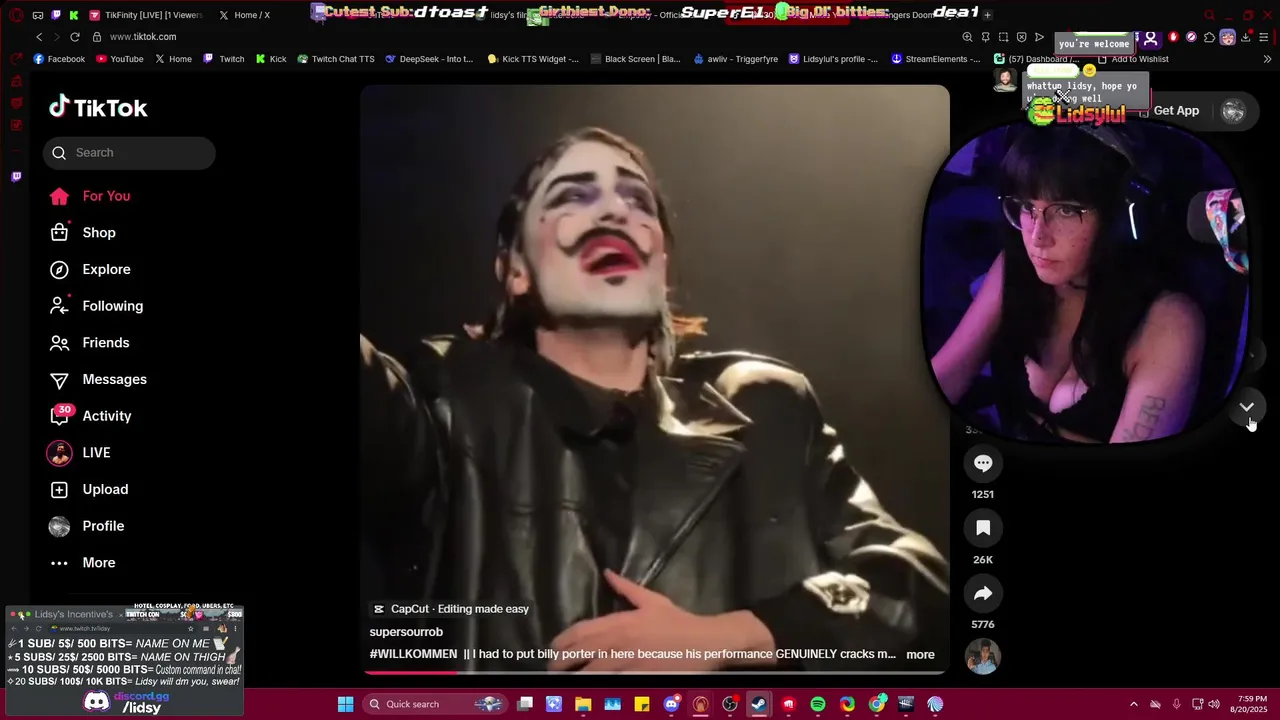Reload the TikTok page
Viewport: 1280px width, 720px height.
point(75,37)
